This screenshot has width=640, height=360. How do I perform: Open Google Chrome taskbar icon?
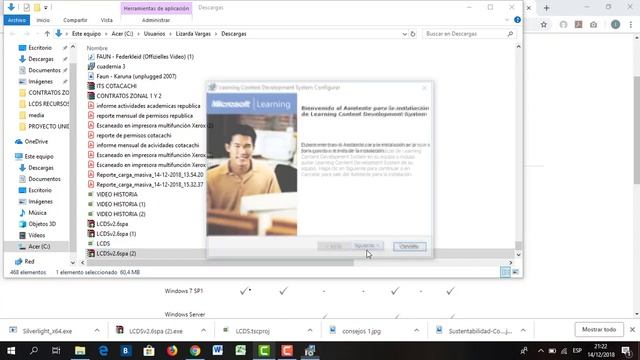195,351
